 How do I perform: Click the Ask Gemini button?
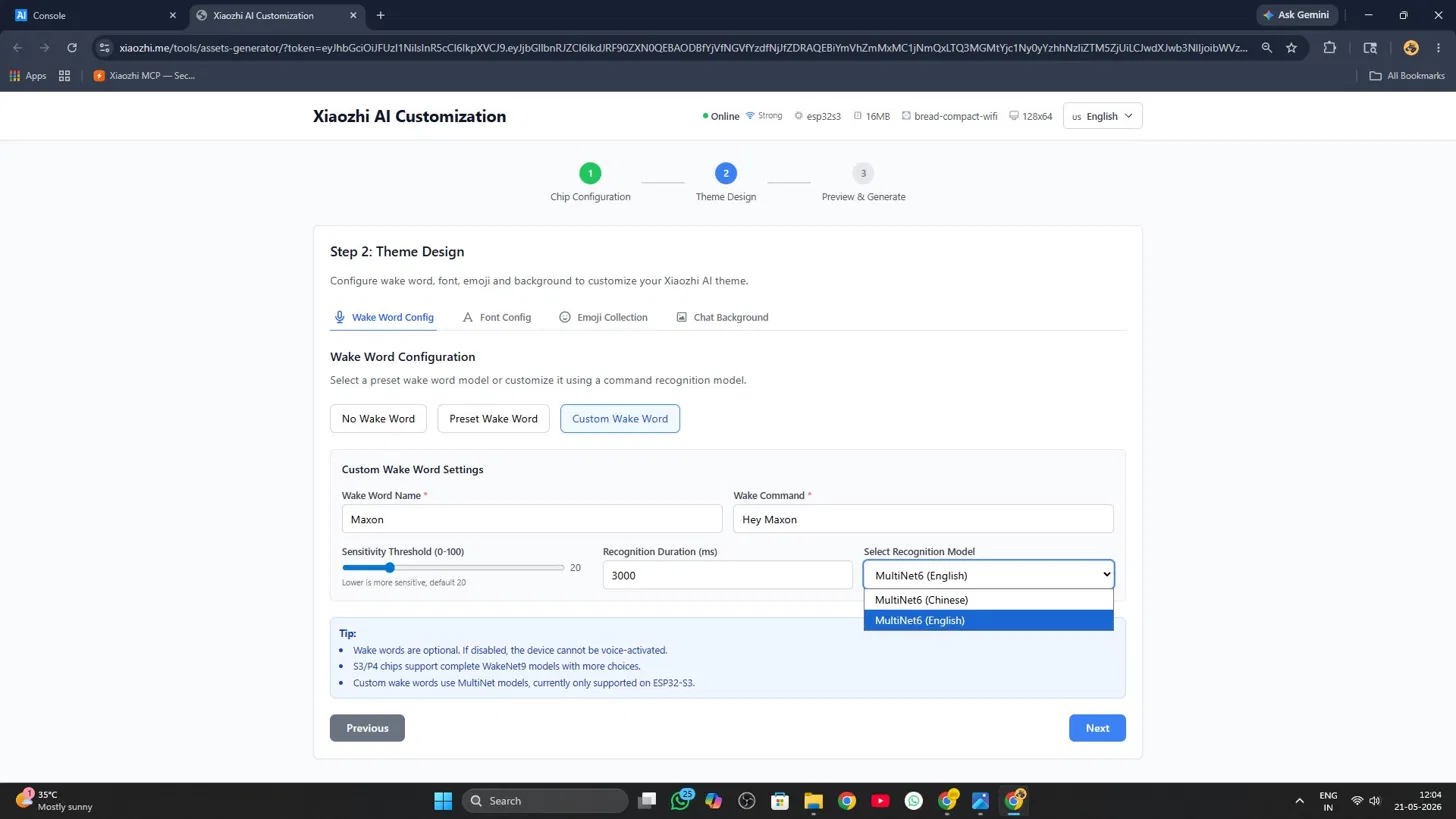coord(1296,15)
